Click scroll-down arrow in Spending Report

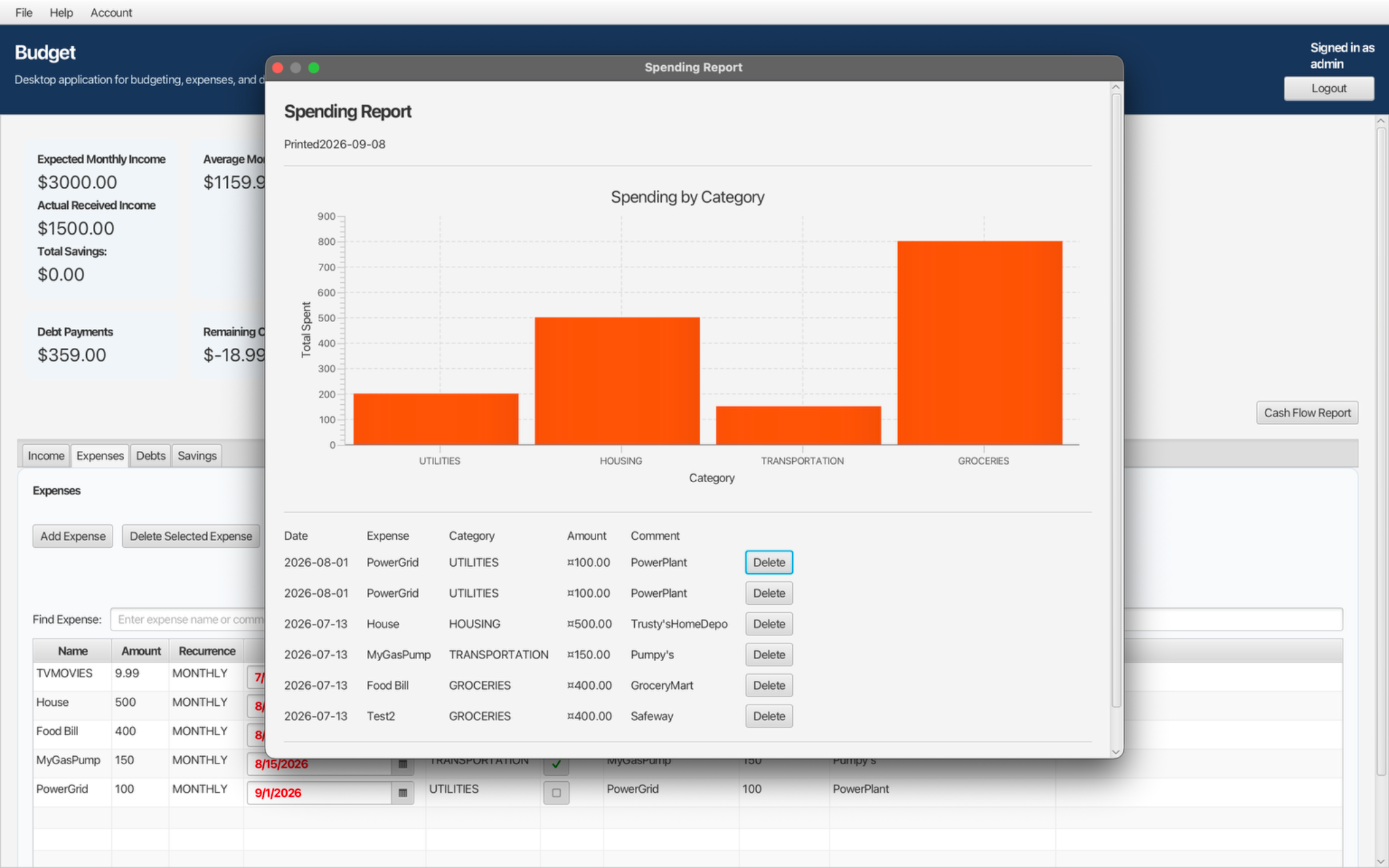tap(1116, 752)
